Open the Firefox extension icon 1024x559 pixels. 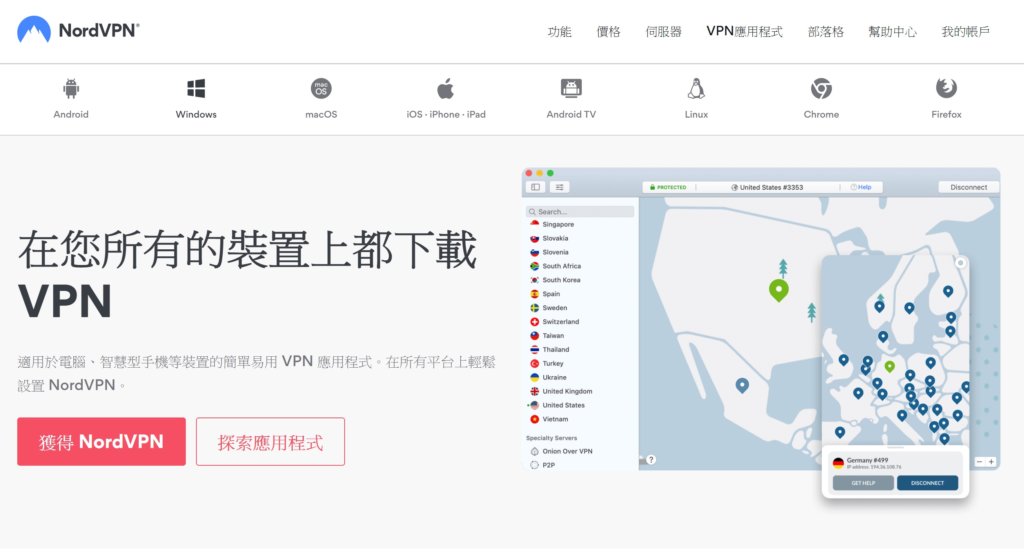(946, 88)
